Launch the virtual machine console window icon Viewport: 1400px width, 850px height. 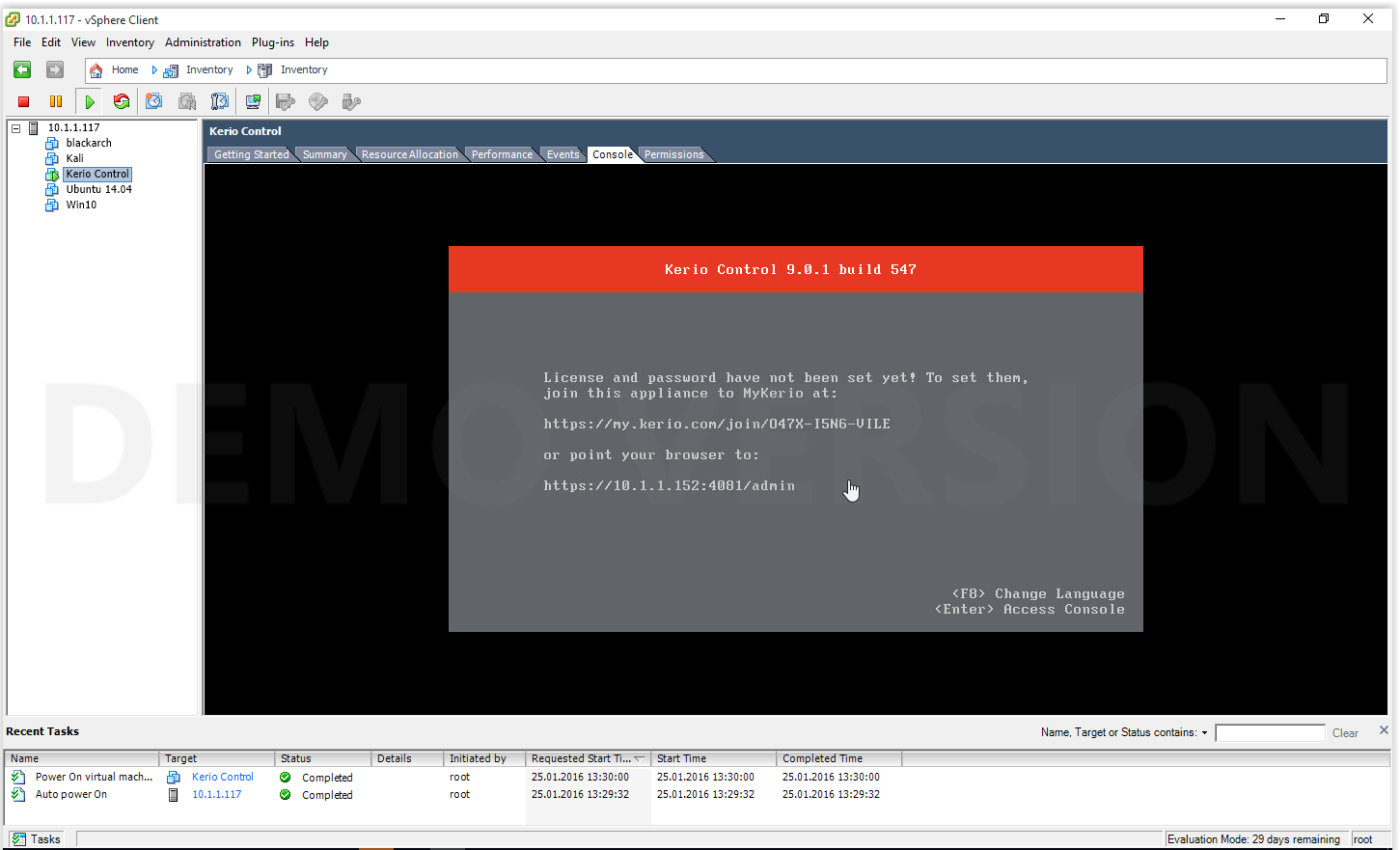click(x=253, y=101)
